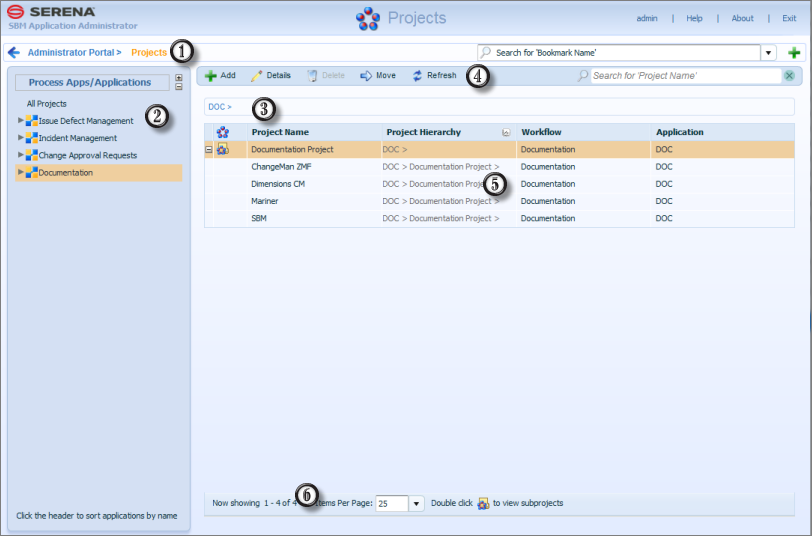The height and width of the screenshot is (536, 812).
Task: Select Issue Defect Management in tree
Action: pyautogui.click(x=86, y=121)
